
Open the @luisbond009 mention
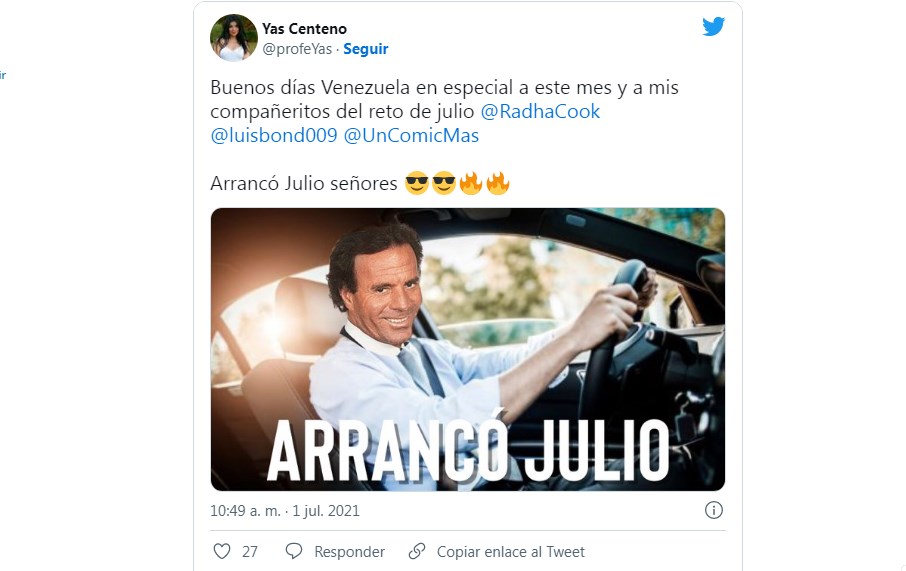pyautogui.click(x=274, y=135)
